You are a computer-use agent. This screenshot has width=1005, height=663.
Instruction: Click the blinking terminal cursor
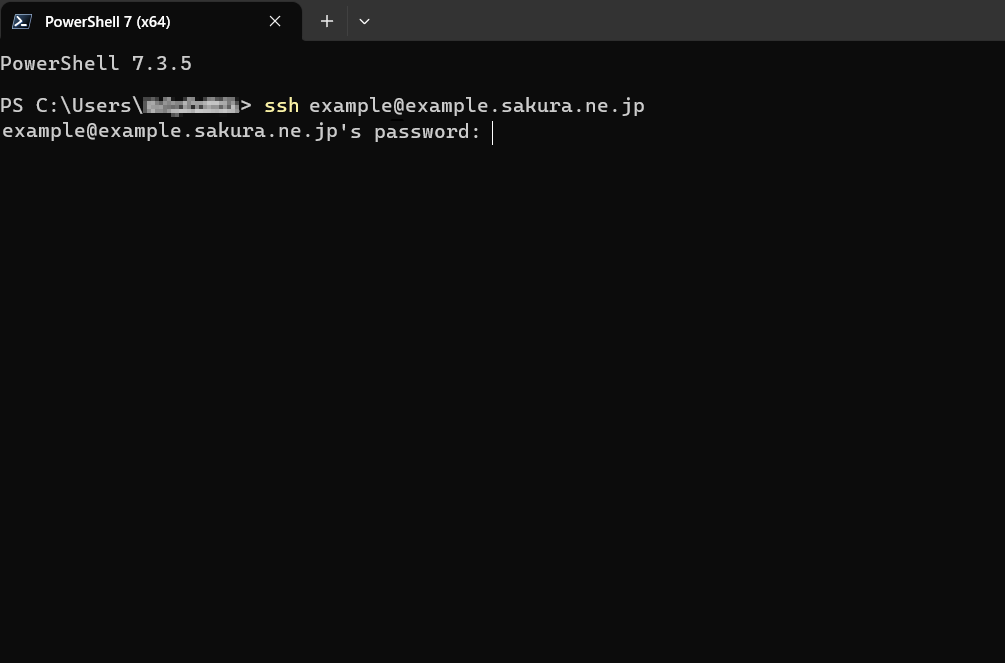click(x=492, y=132)
